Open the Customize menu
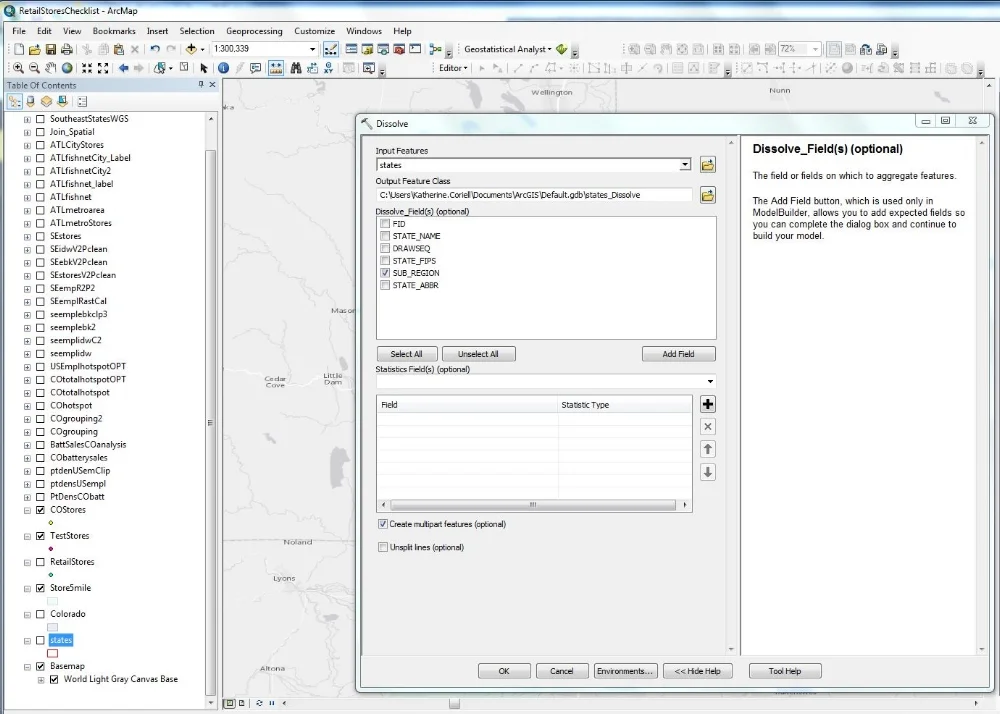This screenshot has width=1000, height=714. click(x=314, y=31)
